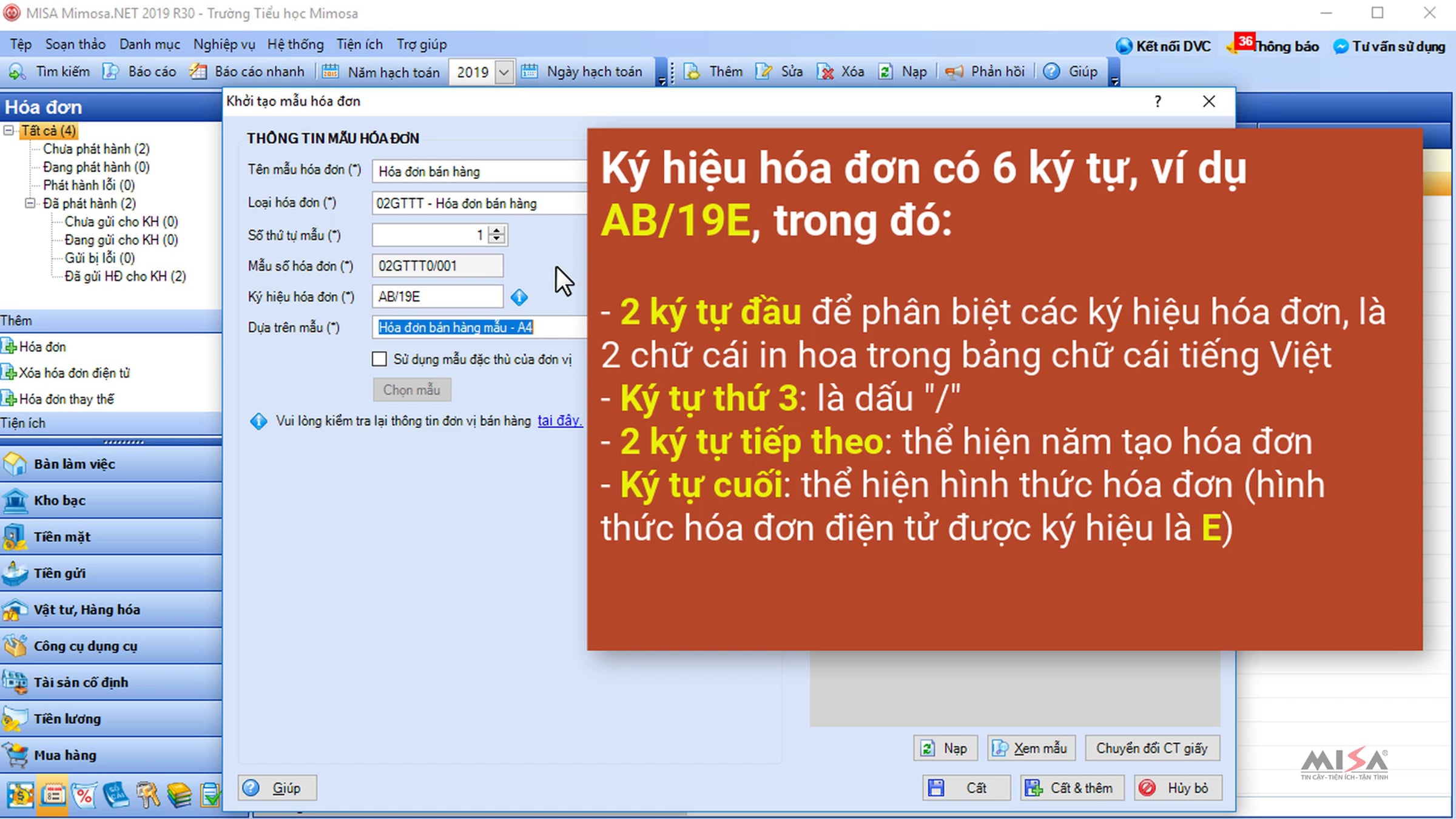The width and height of the screenshot is (1456, 819).
Task: Open Kết nối DVC globe icon
Action: tap(1124, 46)
